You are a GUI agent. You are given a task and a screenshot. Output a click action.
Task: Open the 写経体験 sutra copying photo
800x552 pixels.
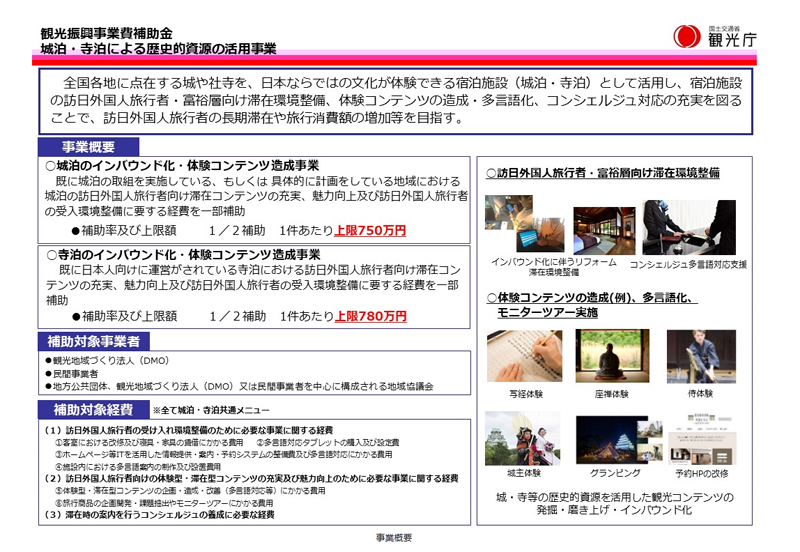click(524, 356)
